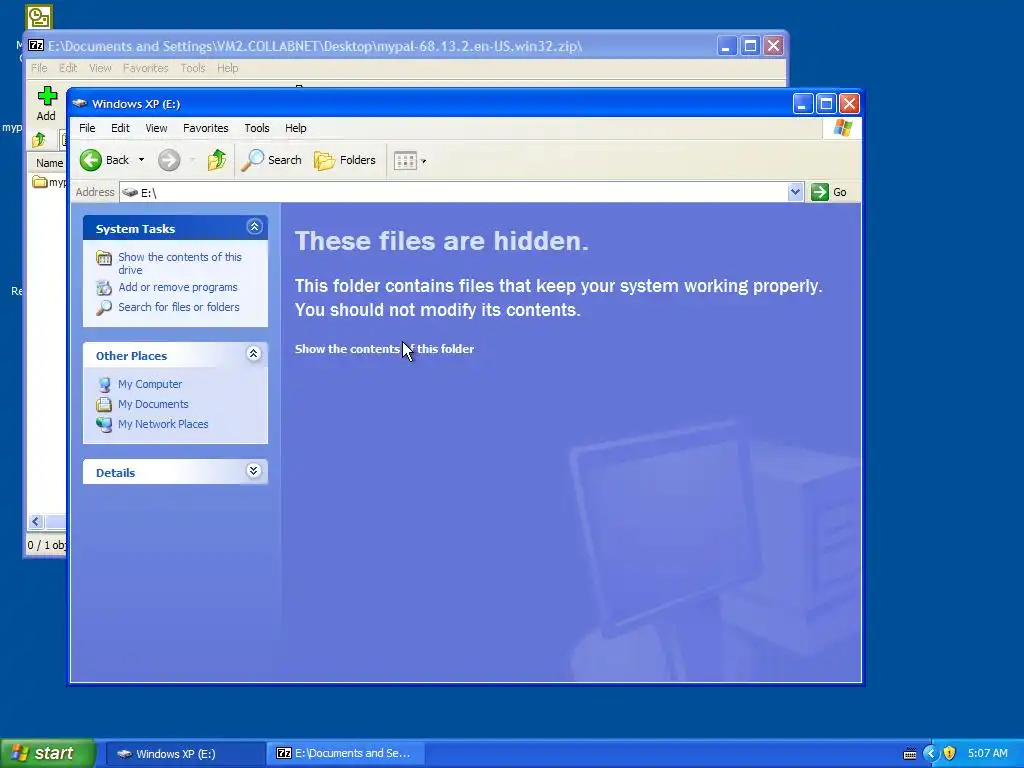Expand hidden tray icons arrow

point(931,754)
